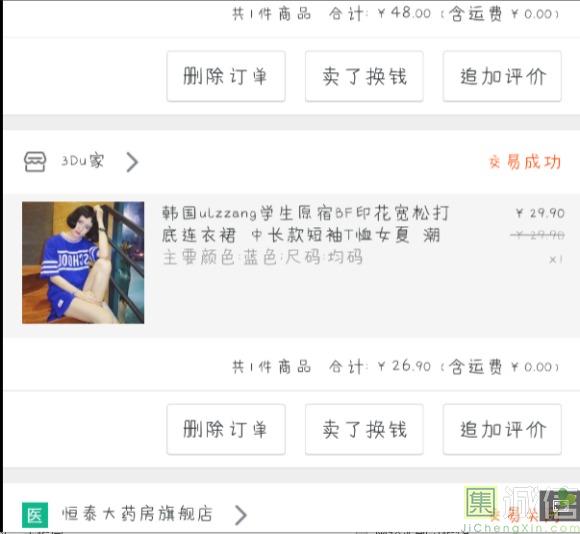The width and height of the screenshot is (580, 534).
Task: Click the 交易成功 order status label
Action: tap(525, 162)
